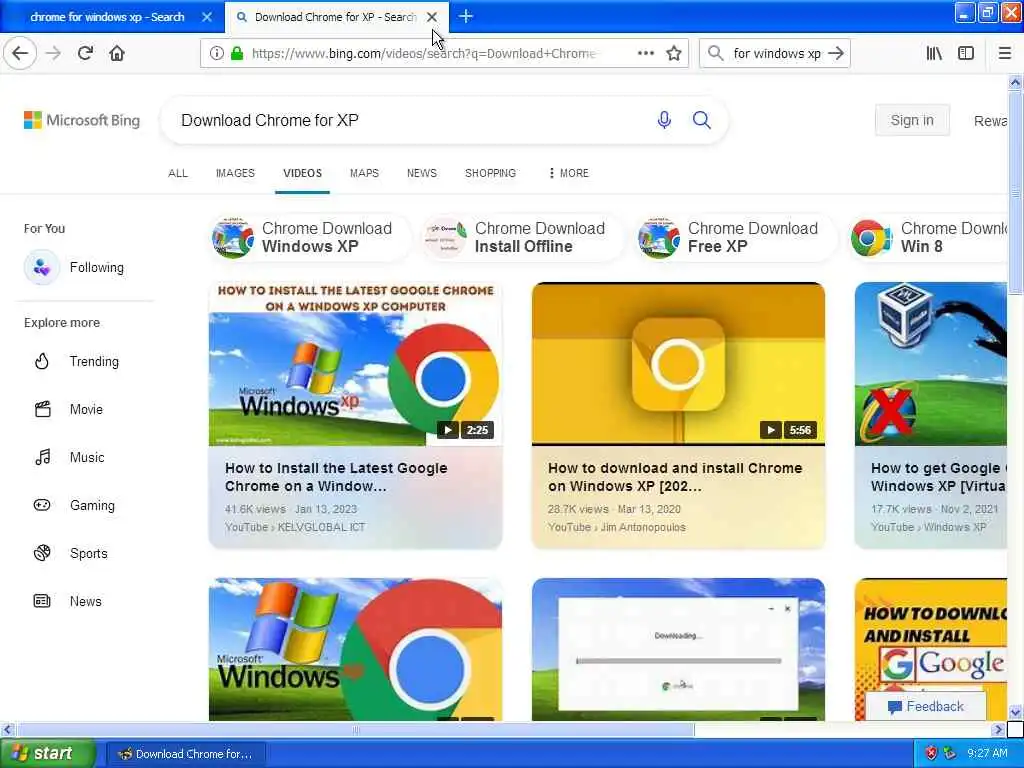Image resolution: width=1024 pixels, height=768 pixels.
Task: Click 'YouTube › KELVGLOBAL ICT' source text
Action: coord(295,527)
